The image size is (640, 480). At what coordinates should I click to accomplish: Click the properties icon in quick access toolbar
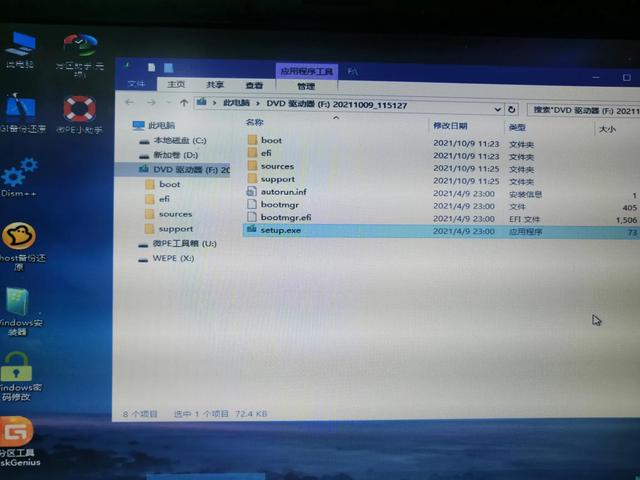tap(151, 67)
